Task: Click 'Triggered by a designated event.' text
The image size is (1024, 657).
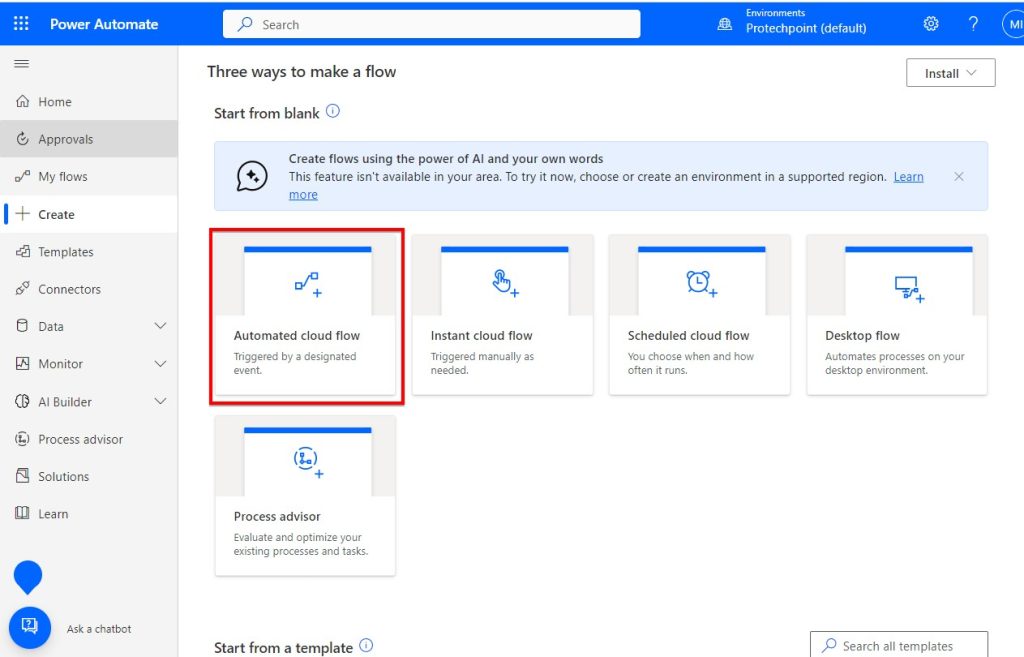Action: point(295,363)
